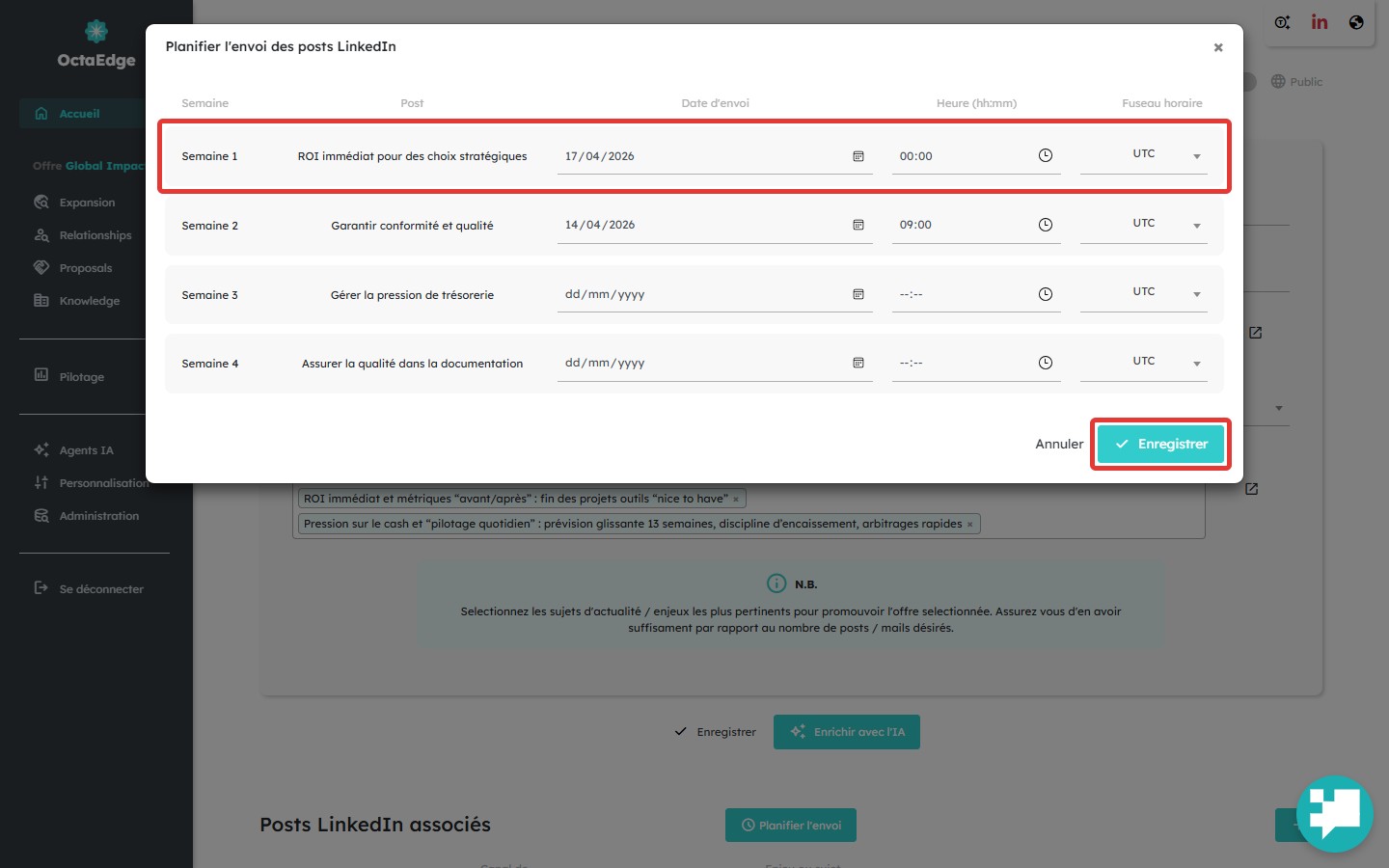Close the Planifier l'envoi dialog

[1218, 47]
